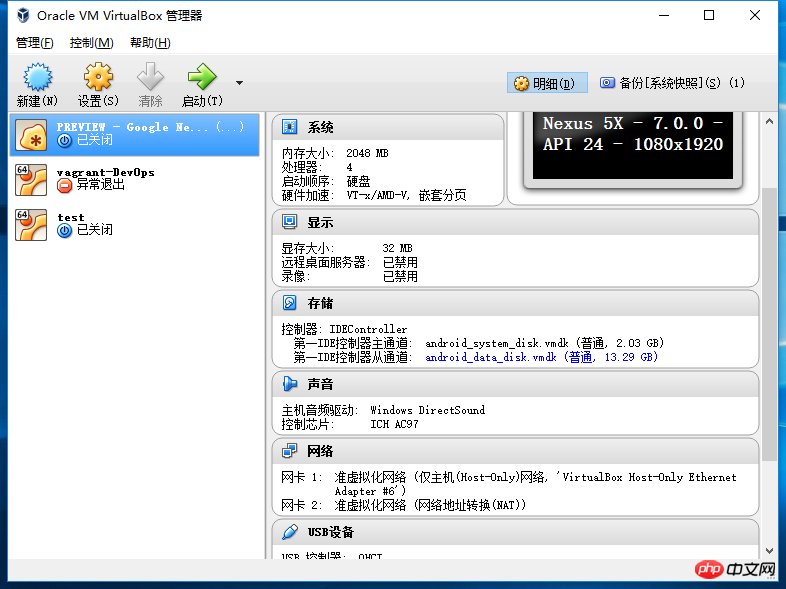This screenshot has width=786, height=589.
Task: Open the USB设备 section header
Action: (x=515, y=532)
